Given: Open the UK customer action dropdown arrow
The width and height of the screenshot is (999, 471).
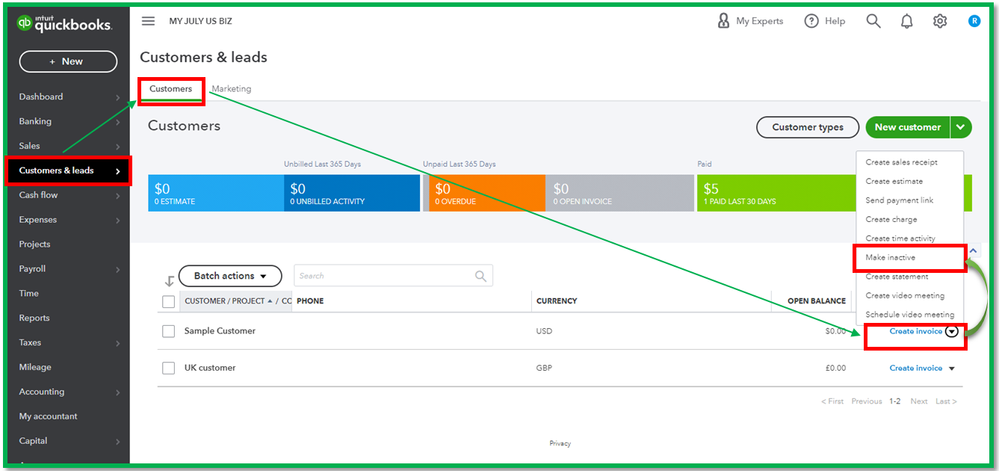Looking at the screenshot, I should [x=952, y=368].
